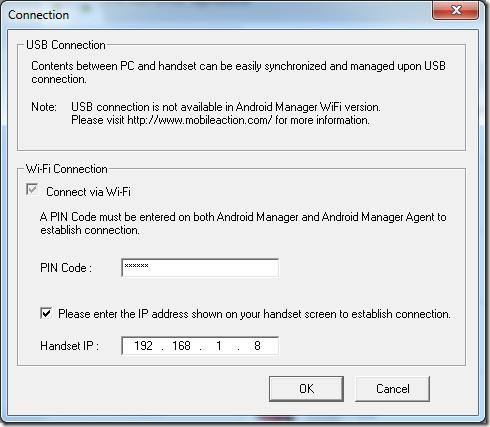The image size is (490, 427).
Task: Select the 192 octet of Handset IP
Action: pyautogui.click(x=143, y=346)
